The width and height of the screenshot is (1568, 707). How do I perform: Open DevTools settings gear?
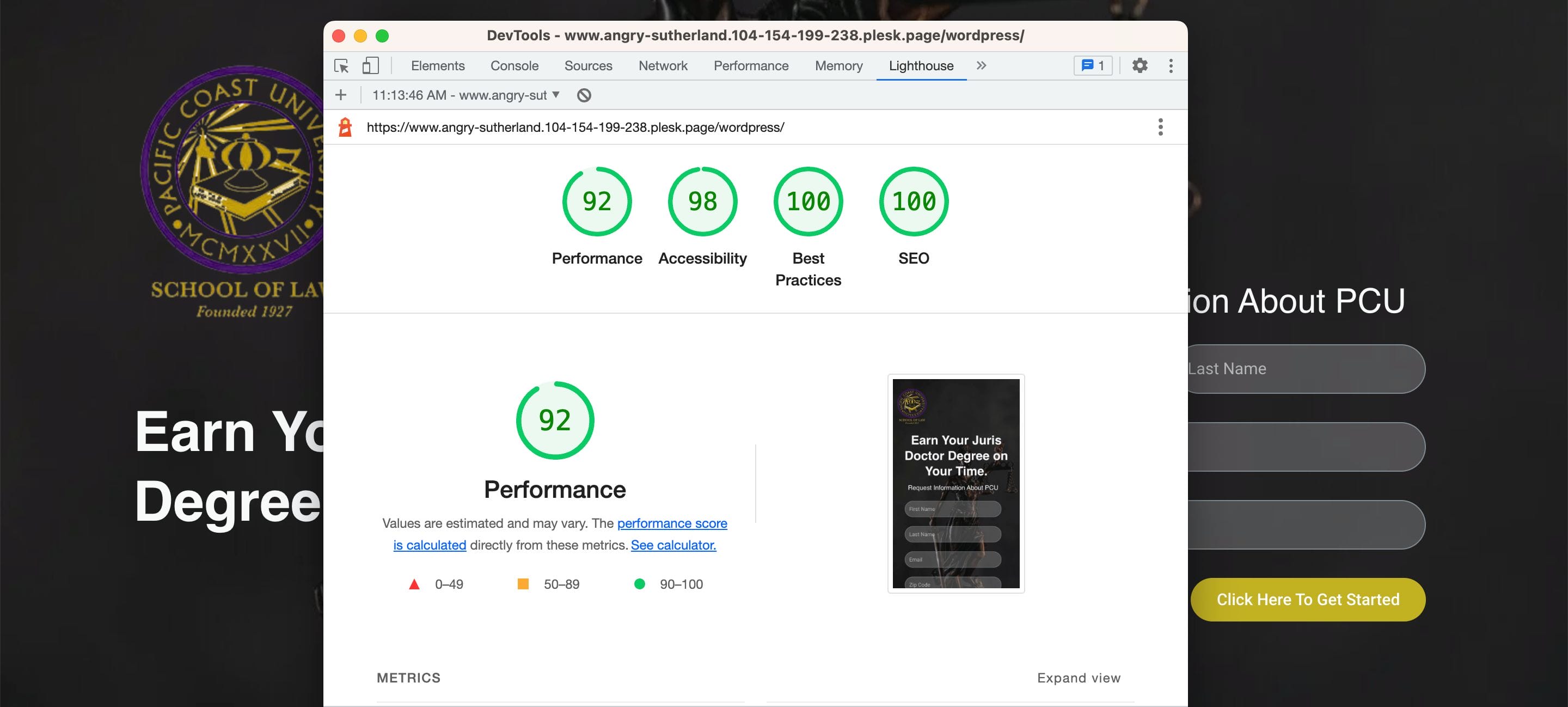click(x=1140, y=66)
